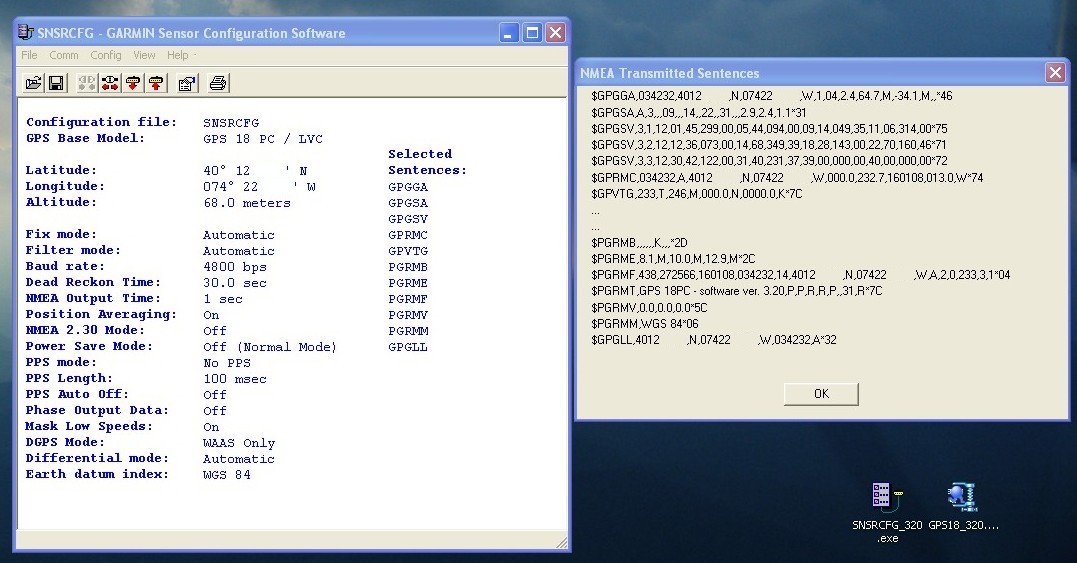The height and width of the screenshot is (563, 1077).
Task: Click the DGPS mode value 'WAAS Only'
Action: point(239,444)
